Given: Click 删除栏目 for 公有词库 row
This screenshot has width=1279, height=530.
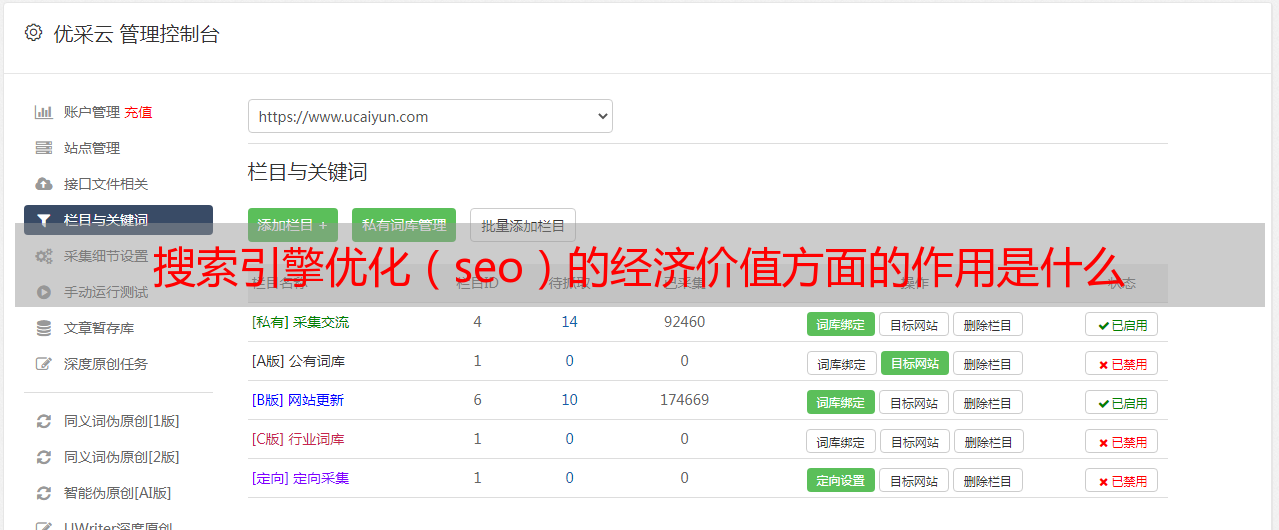Looking at the screenshot, I should [988, 363].
